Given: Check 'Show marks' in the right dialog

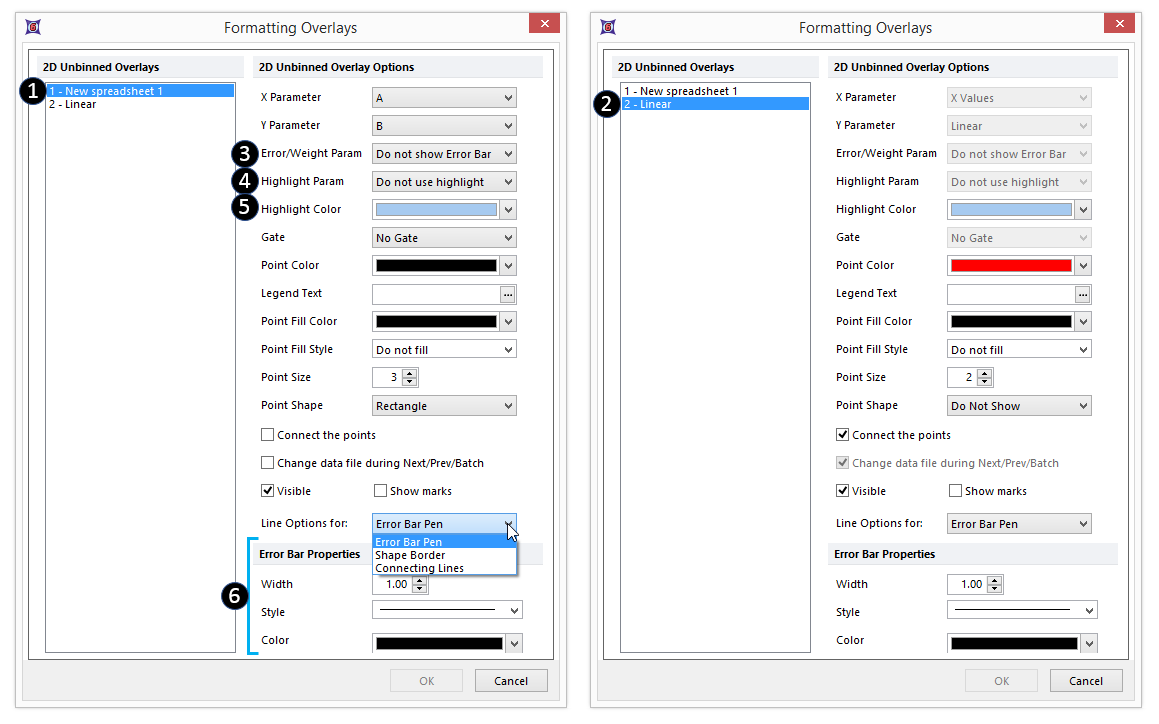Looking at the screenshot, I should coord(956,491).
